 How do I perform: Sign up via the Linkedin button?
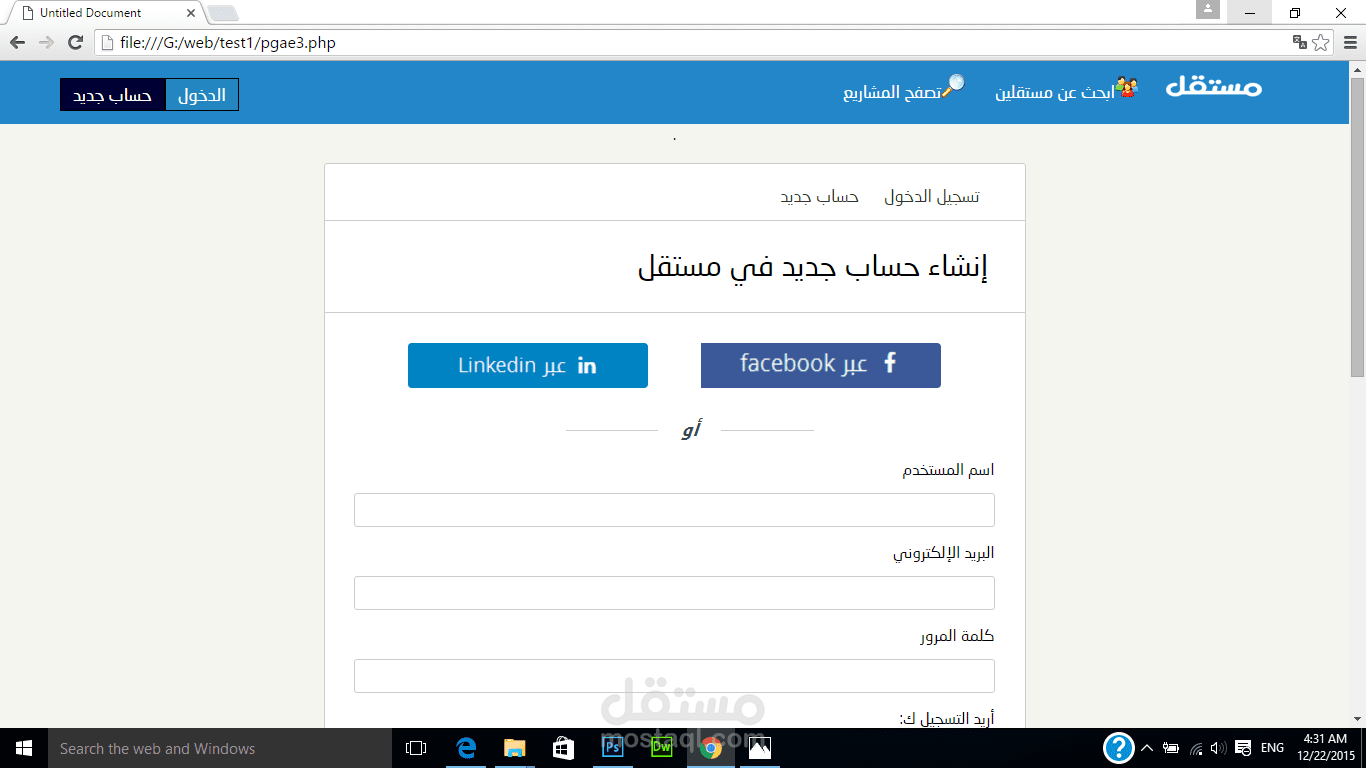coord(528,365)
